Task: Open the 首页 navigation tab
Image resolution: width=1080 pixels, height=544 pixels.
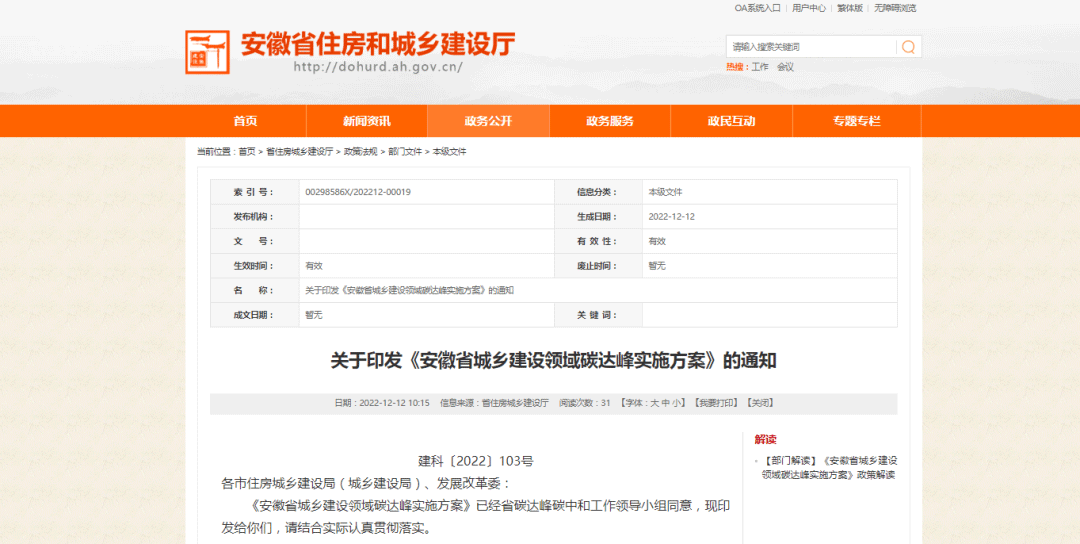Action: [x=245, y=121]
